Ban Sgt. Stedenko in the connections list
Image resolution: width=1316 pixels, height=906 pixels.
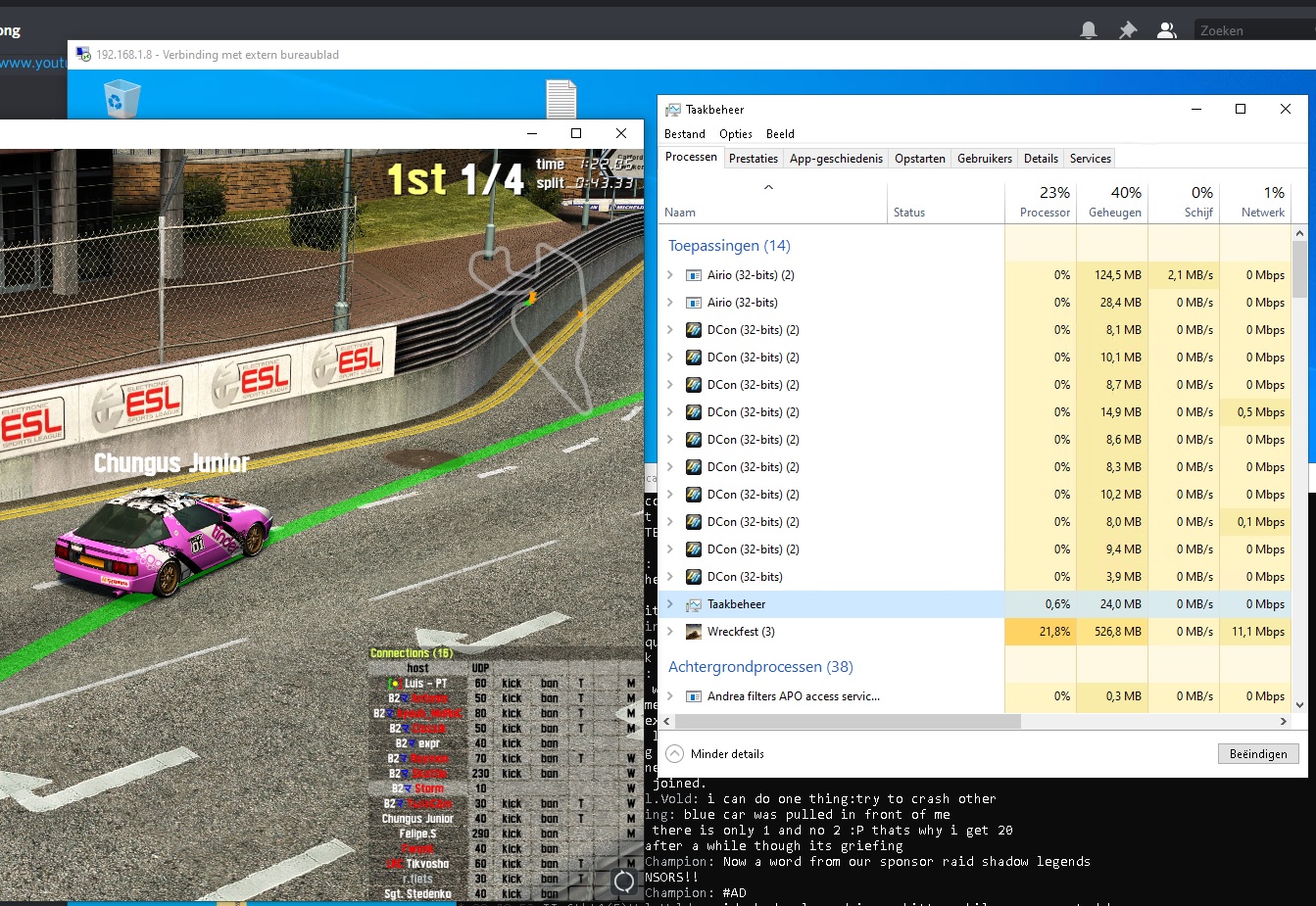pyautogui.click(x=550, y=893)
